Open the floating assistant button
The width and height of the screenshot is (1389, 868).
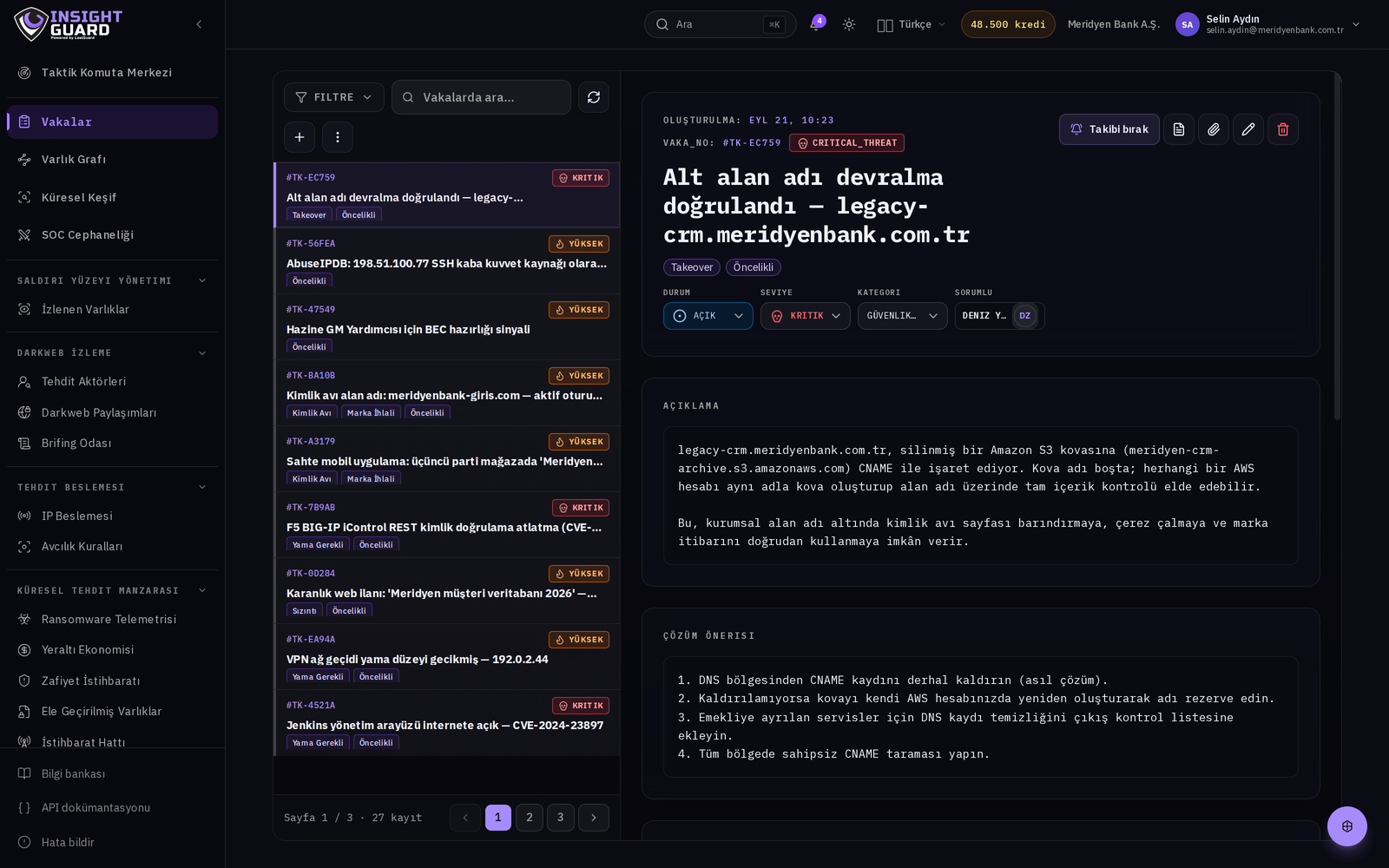[x=1347, y=826]
